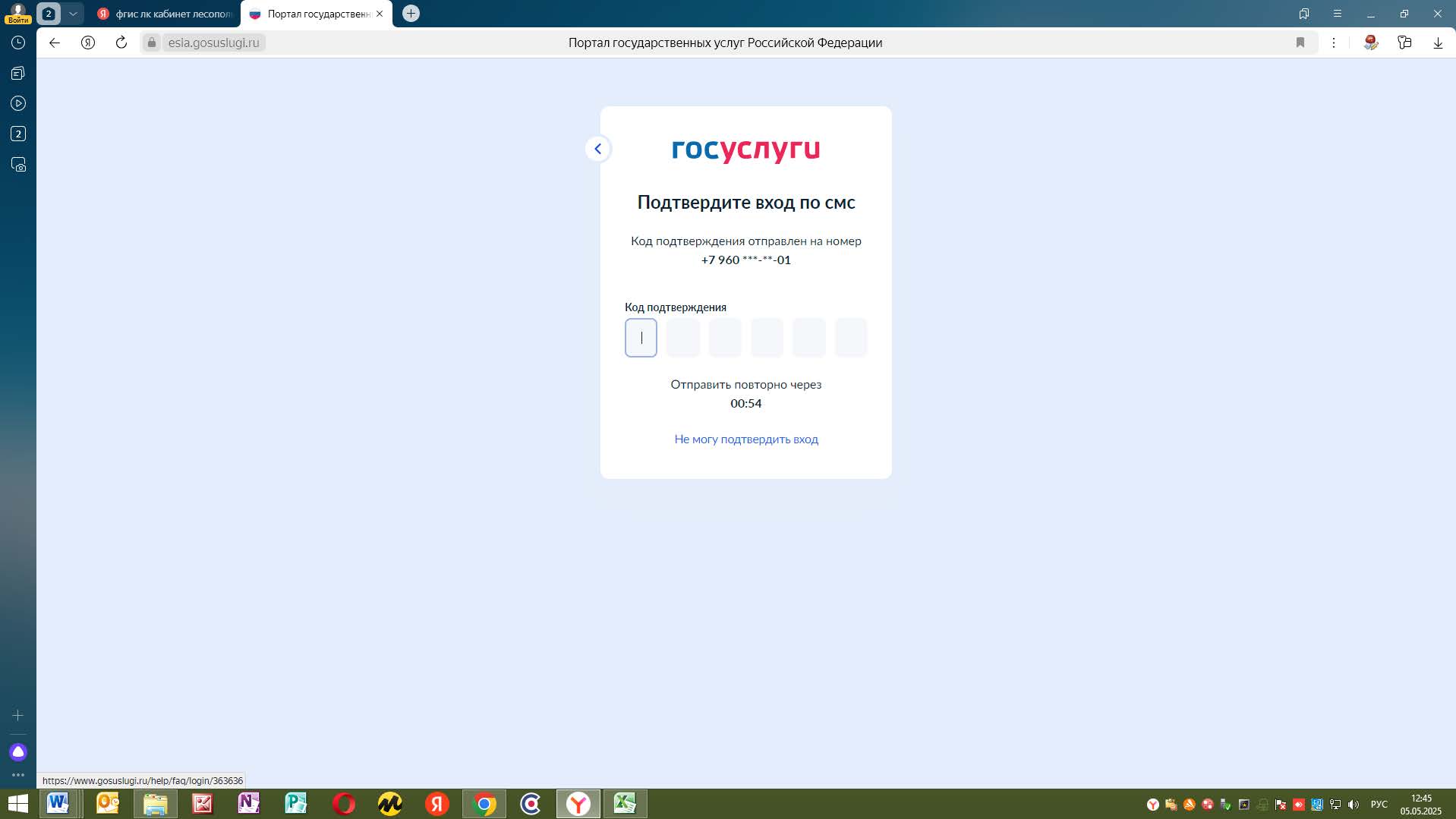Launch Alice assistant from the sidebar
Image resolution: width=1456 pixels, height=819 pixels.
coord(18,751)
